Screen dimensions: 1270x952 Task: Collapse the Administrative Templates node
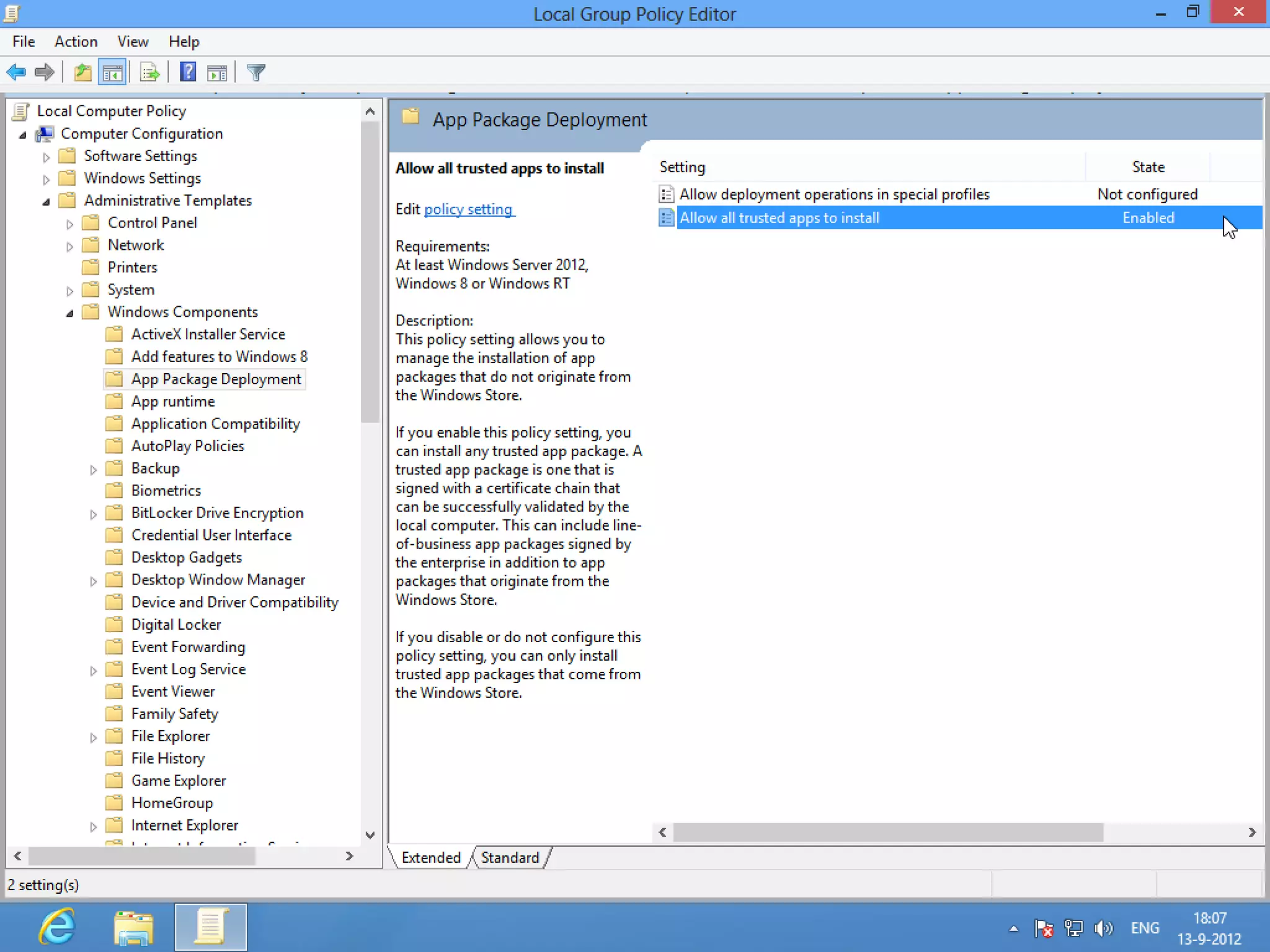[46, 201]
